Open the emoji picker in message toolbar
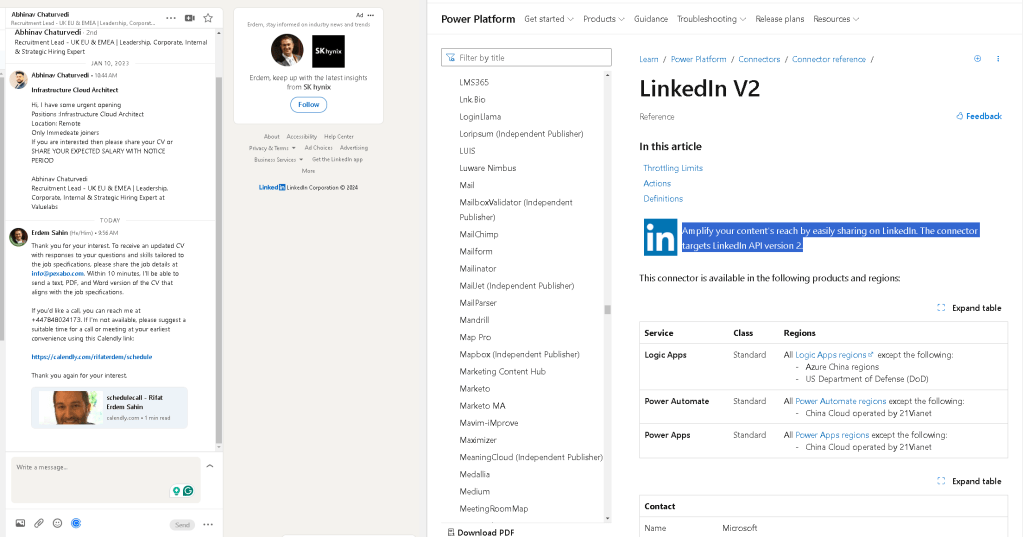The height and width of the screenshot is (537, 1023). point(57,523)
